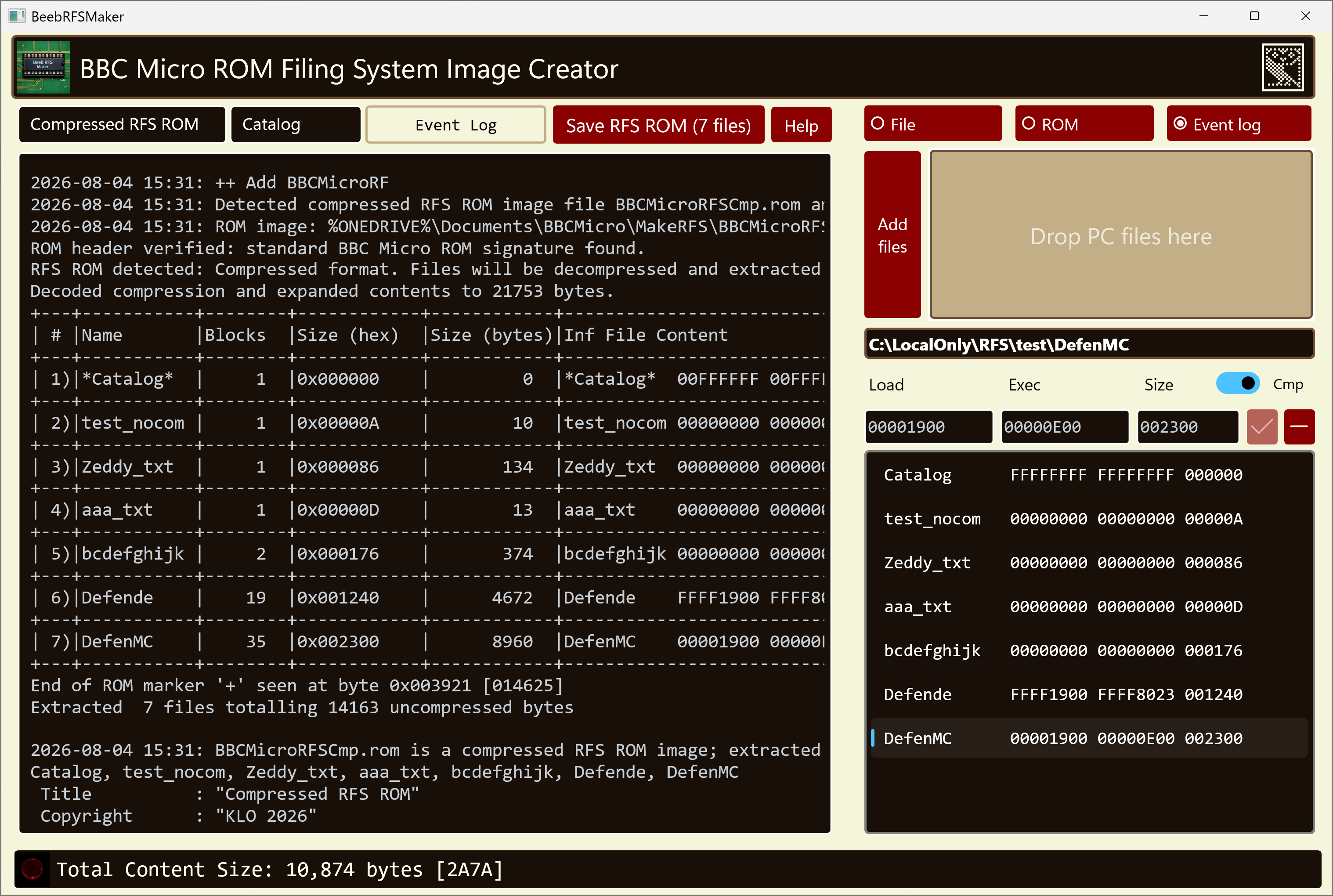Edit the Exec address field 00000E00
The height and width of the screenshot is (896, 1333).
click(1065, 427)
